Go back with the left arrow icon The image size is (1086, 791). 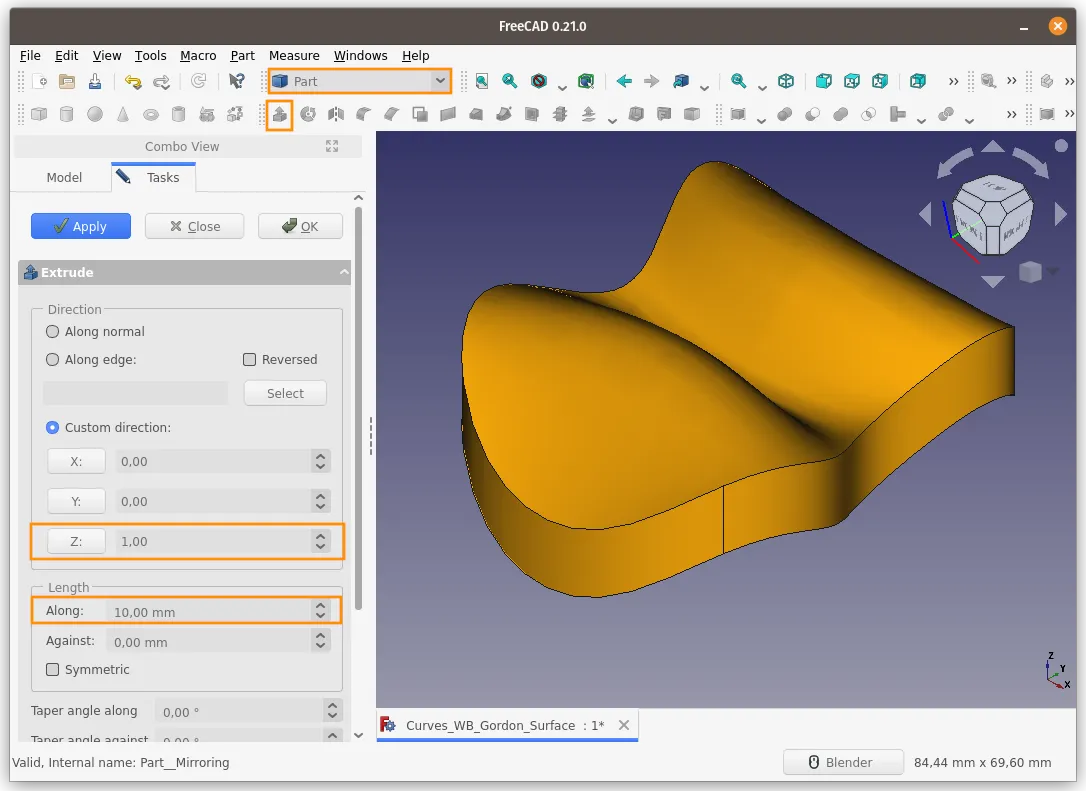pyautogui.click(x=624, y=81)
